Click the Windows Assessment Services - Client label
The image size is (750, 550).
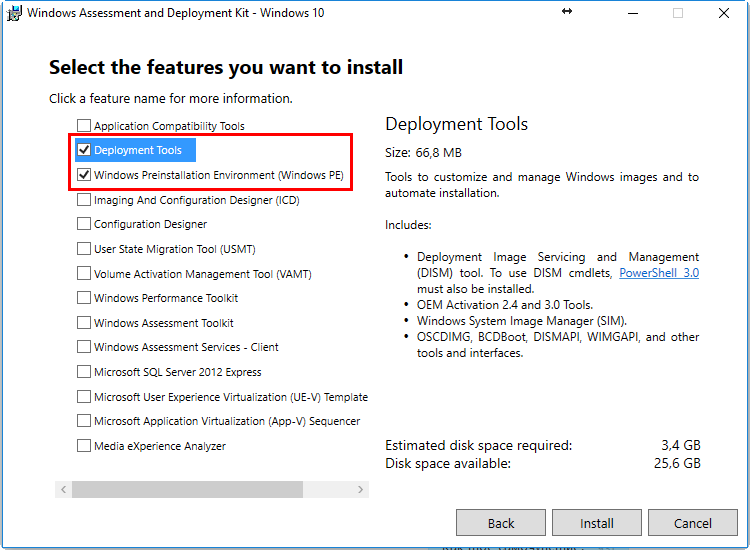186,348
